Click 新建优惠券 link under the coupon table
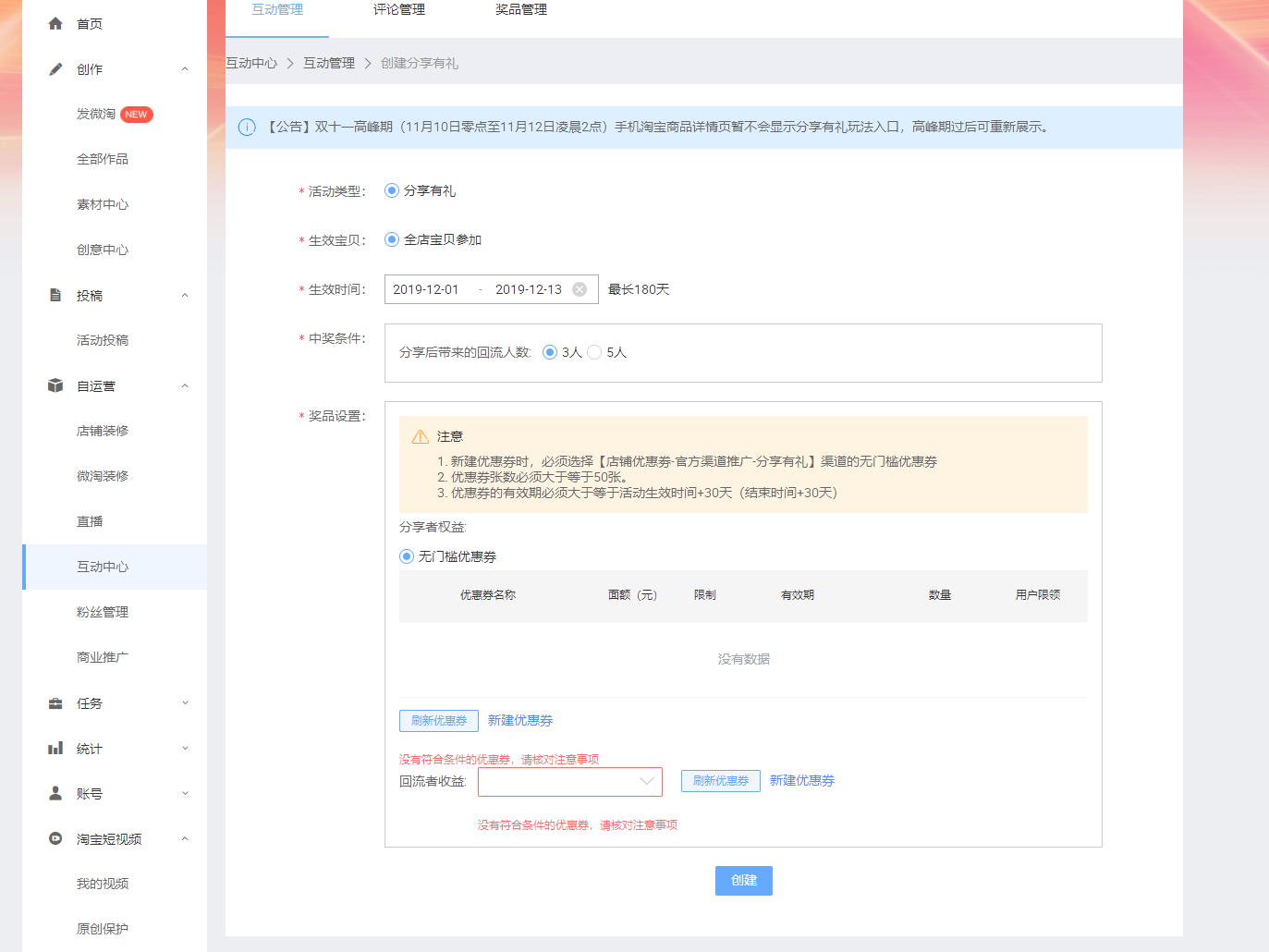Screen dimensions: 1269x952 520,721
